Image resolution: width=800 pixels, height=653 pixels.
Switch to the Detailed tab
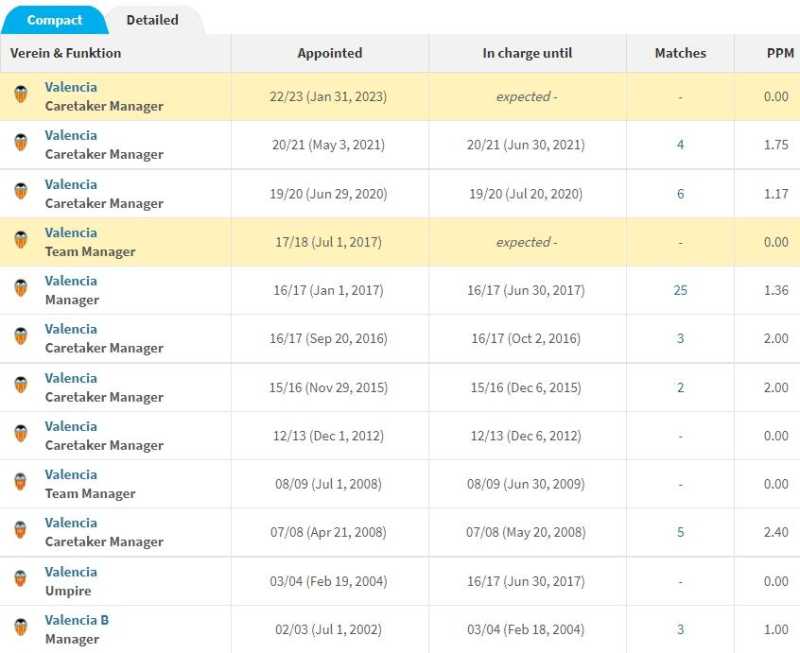[152, 20]
